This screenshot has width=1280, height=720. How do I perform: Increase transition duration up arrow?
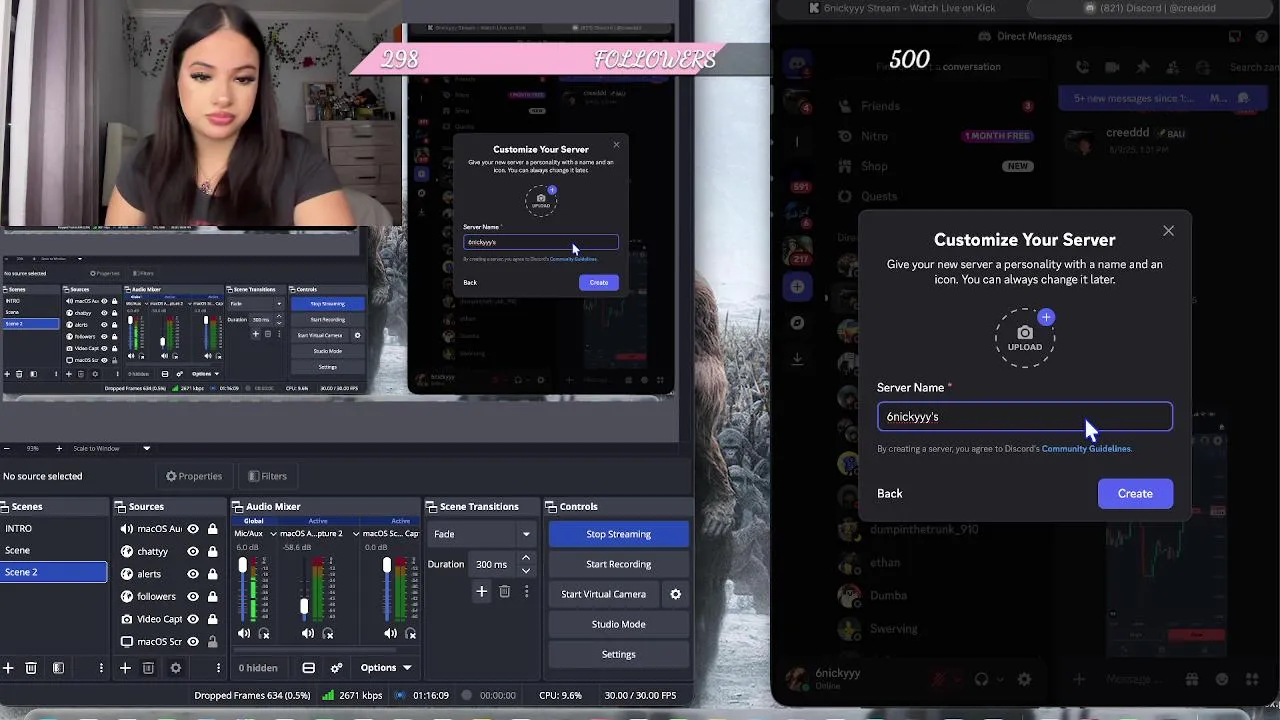coord(526,558)
